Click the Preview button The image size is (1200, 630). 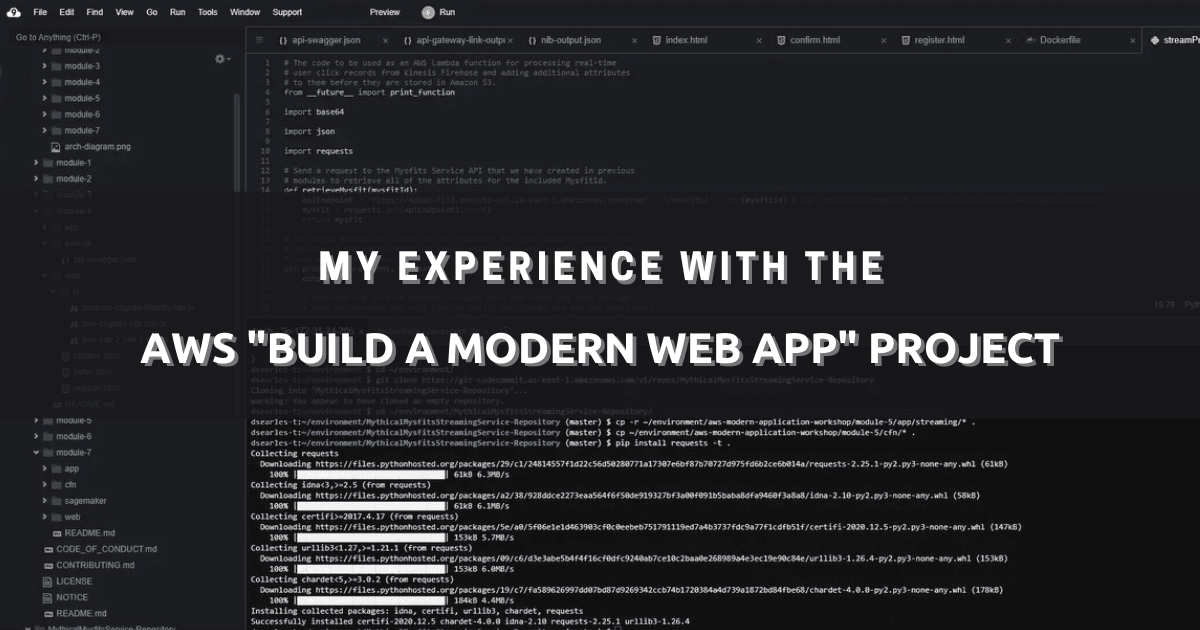pos(385,12)
